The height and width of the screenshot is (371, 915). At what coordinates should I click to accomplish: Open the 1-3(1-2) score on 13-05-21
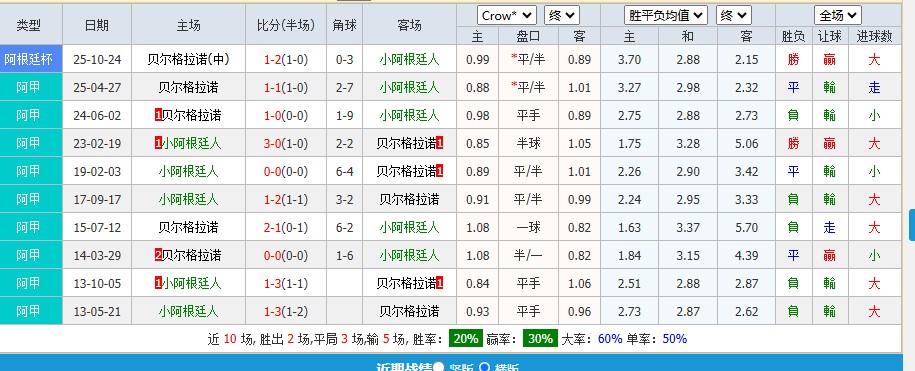[286, 312]
